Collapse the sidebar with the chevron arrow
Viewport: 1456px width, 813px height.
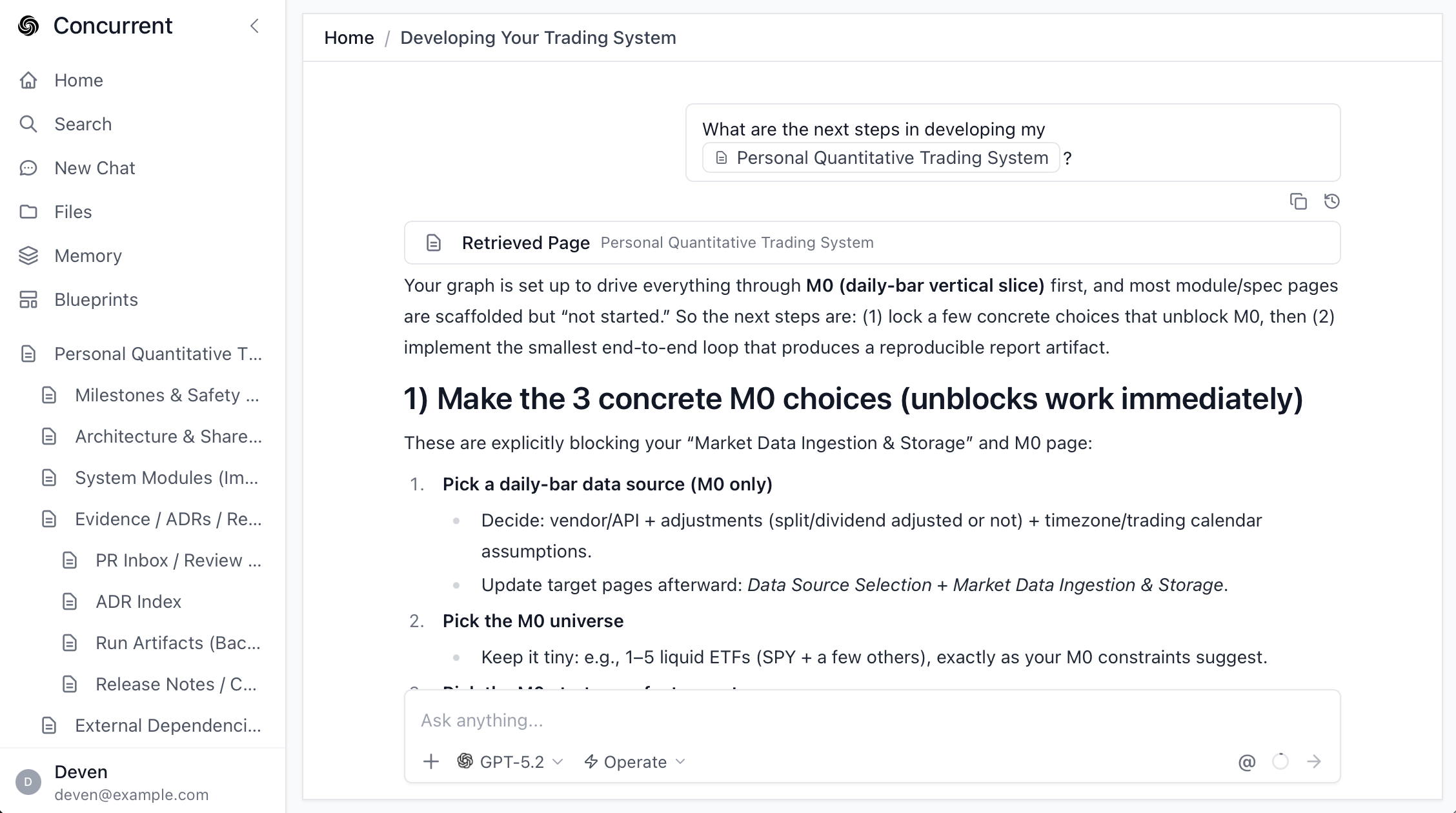point(254,26)
